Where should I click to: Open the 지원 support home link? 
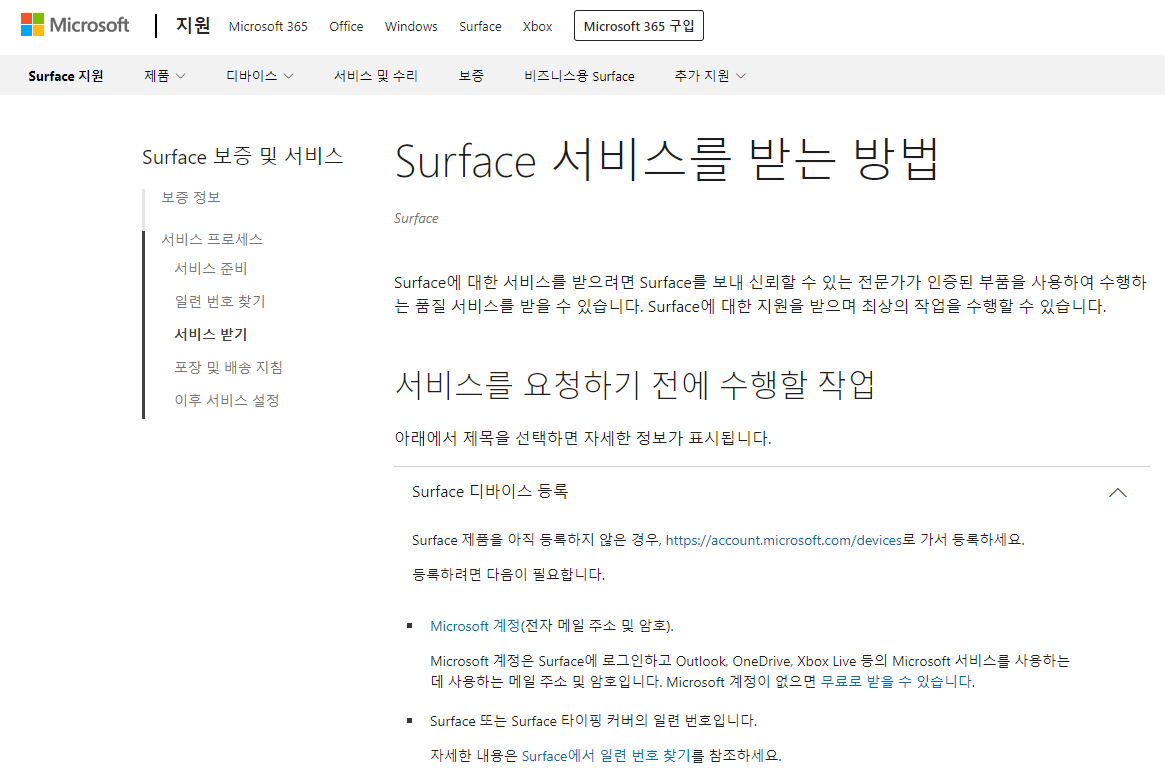(x=193, y=25)
